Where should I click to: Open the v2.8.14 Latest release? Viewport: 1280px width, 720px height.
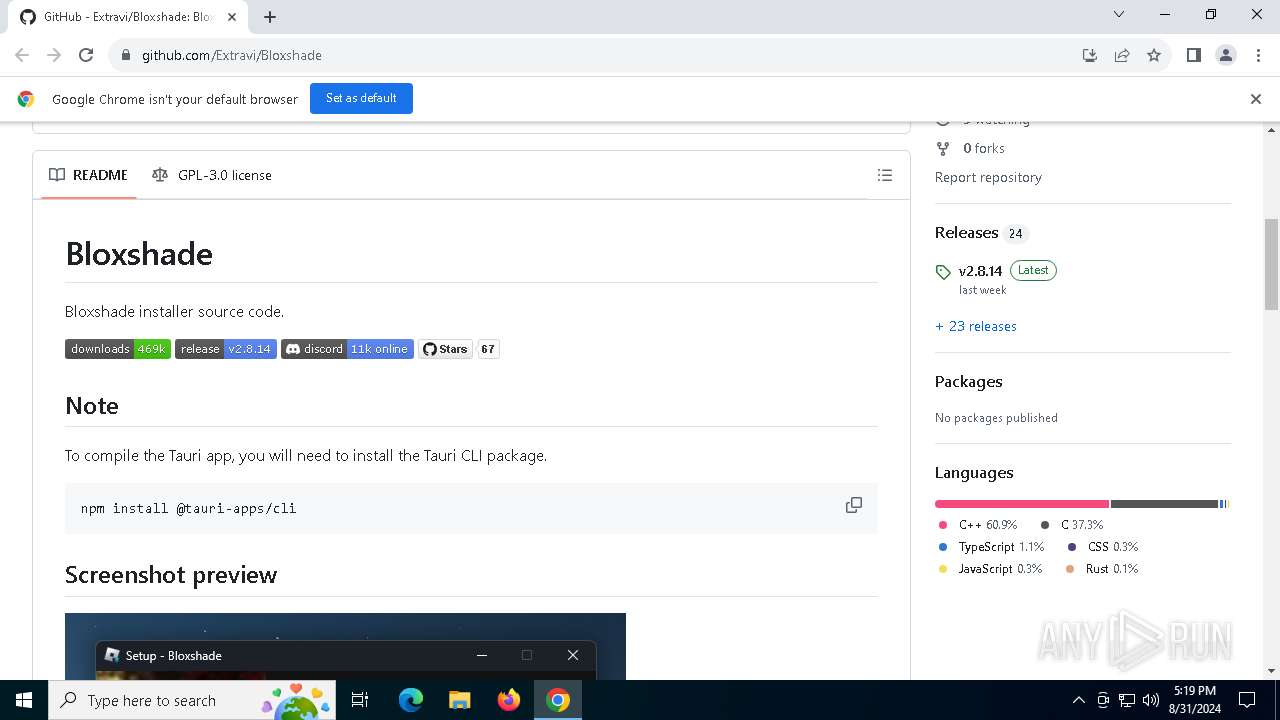(x=1007, y=271)
